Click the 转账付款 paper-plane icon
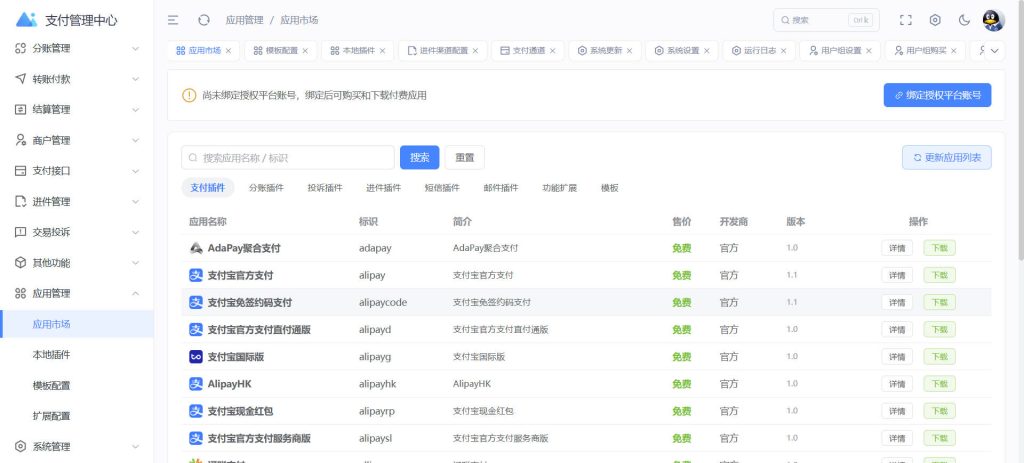Screen dimensions: 1024x463 point(20,79)
